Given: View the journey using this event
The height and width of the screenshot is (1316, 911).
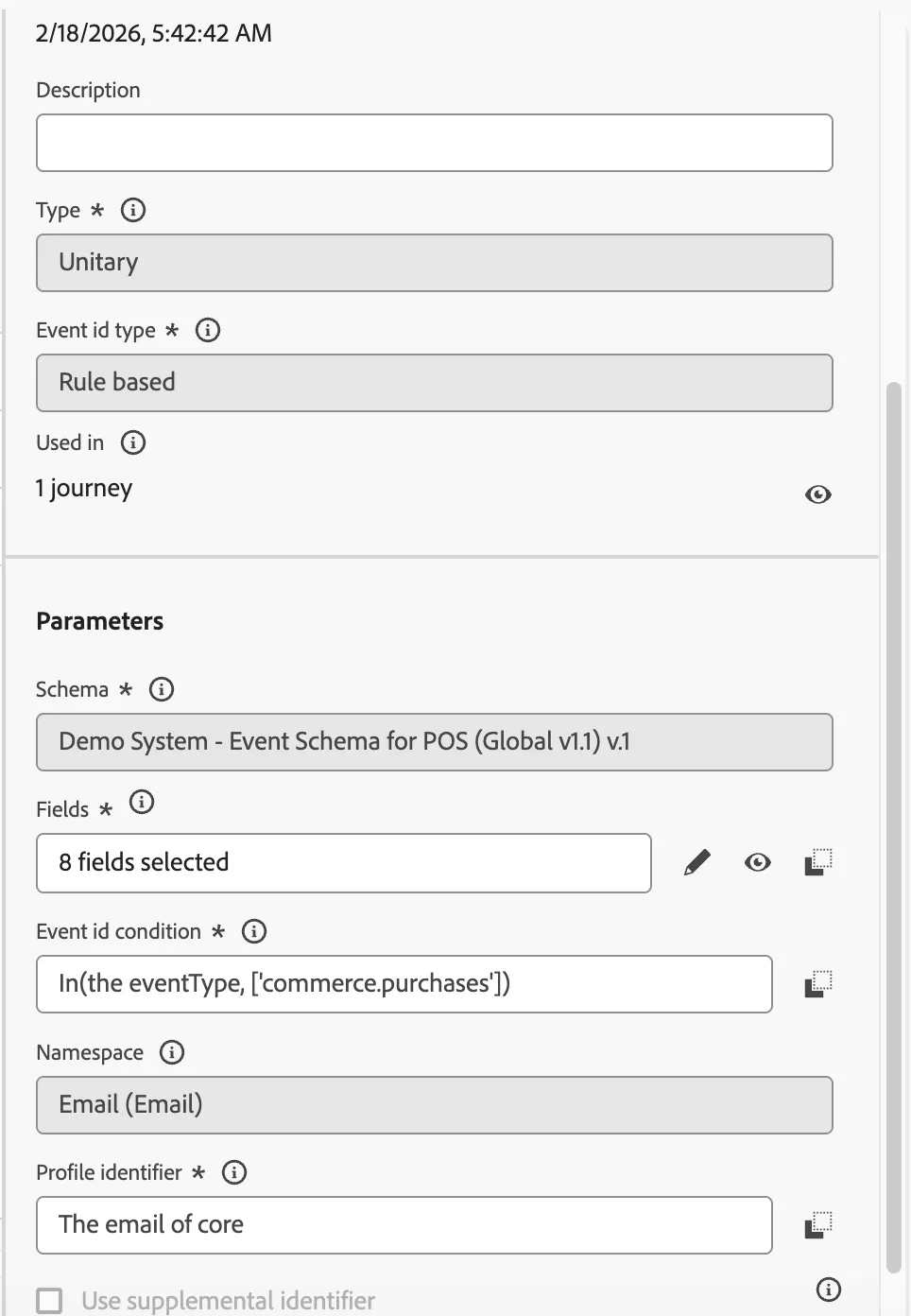Looking at the screenshot, I should coord(818,494).
